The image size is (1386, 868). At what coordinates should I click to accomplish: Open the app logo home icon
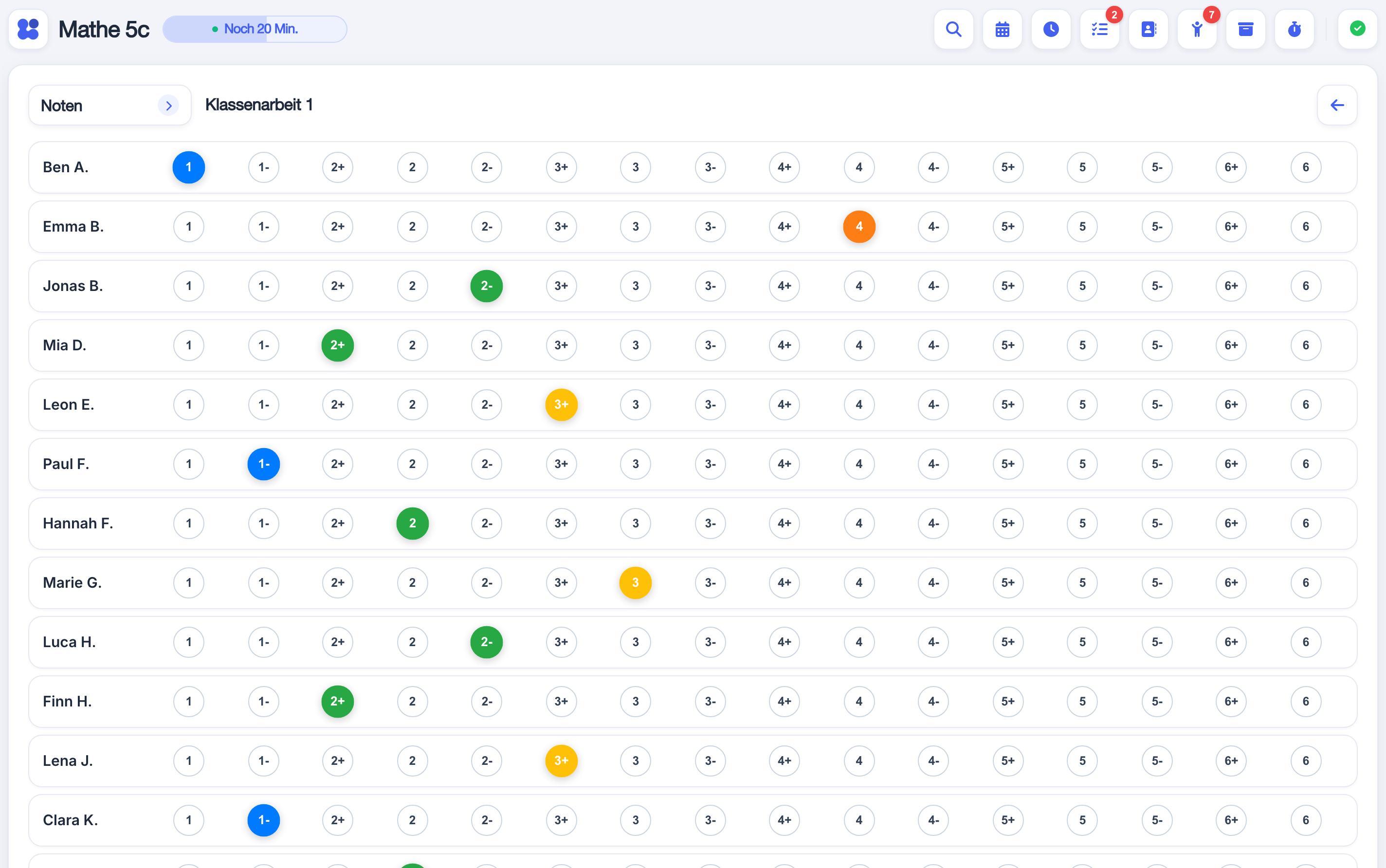(x=28, y=29)
